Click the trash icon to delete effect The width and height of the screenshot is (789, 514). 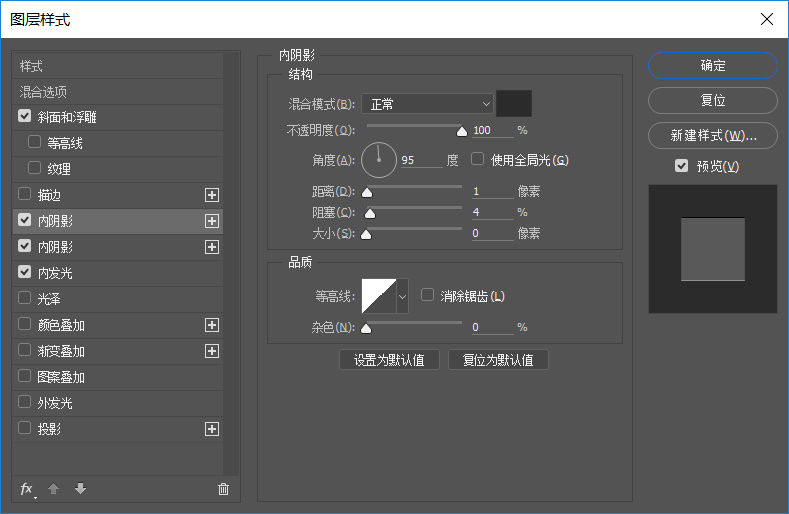tap(223, 489)
